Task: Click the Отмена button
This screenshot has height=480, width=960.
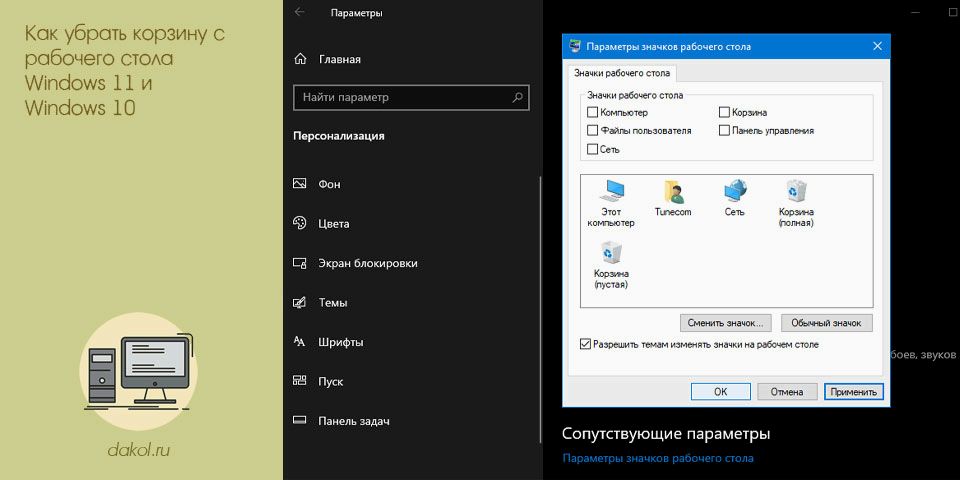Action: pos(787,392)
